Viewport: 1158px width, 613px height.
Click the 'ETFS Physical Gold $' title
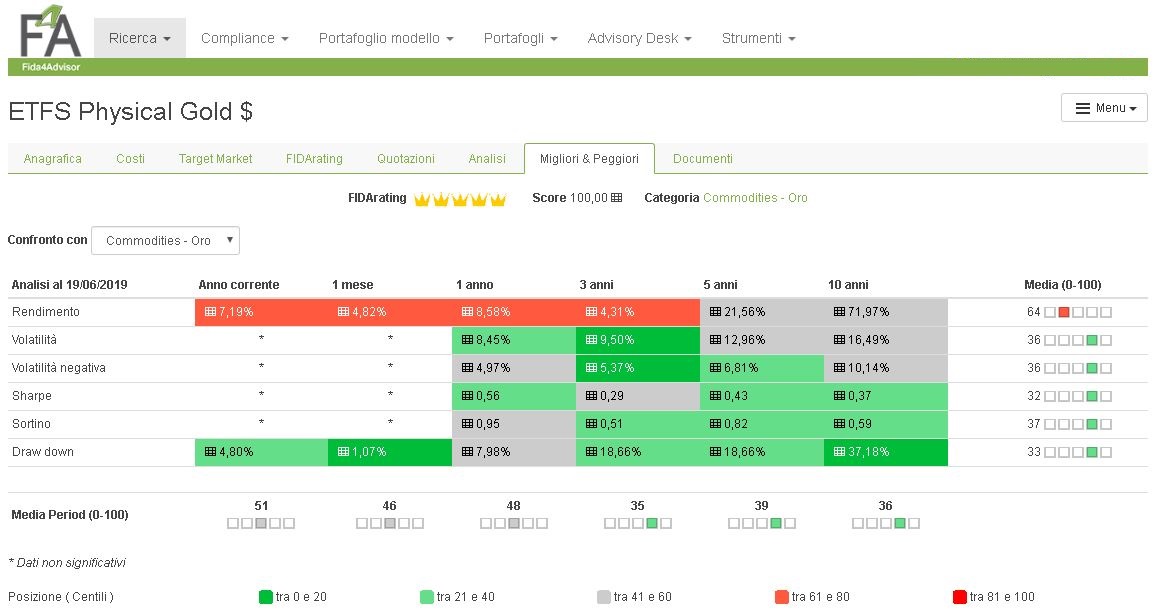click(131, 112)
